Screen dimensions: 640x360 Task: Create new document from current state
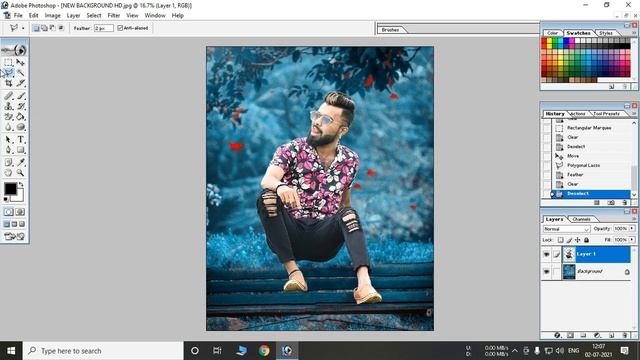coord(597,202)
